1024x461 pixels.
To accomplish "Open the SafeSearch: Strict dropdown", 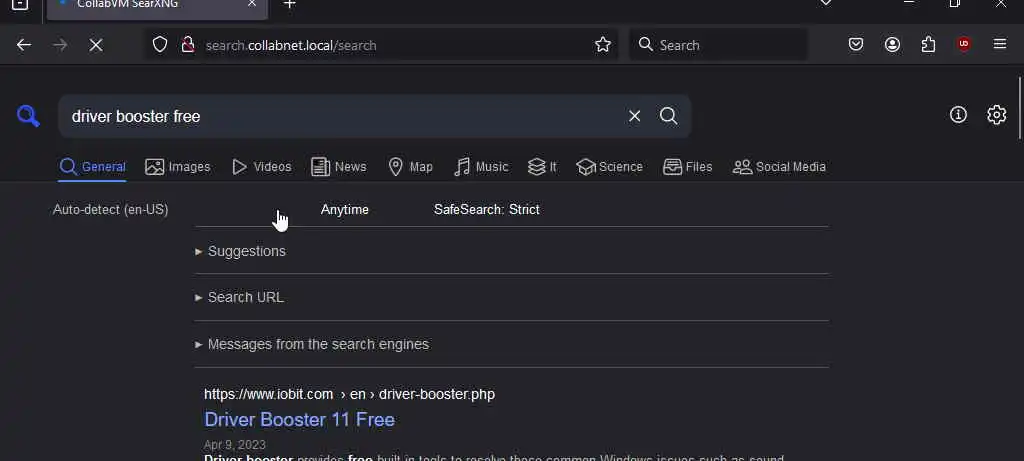I will point(487,210).
